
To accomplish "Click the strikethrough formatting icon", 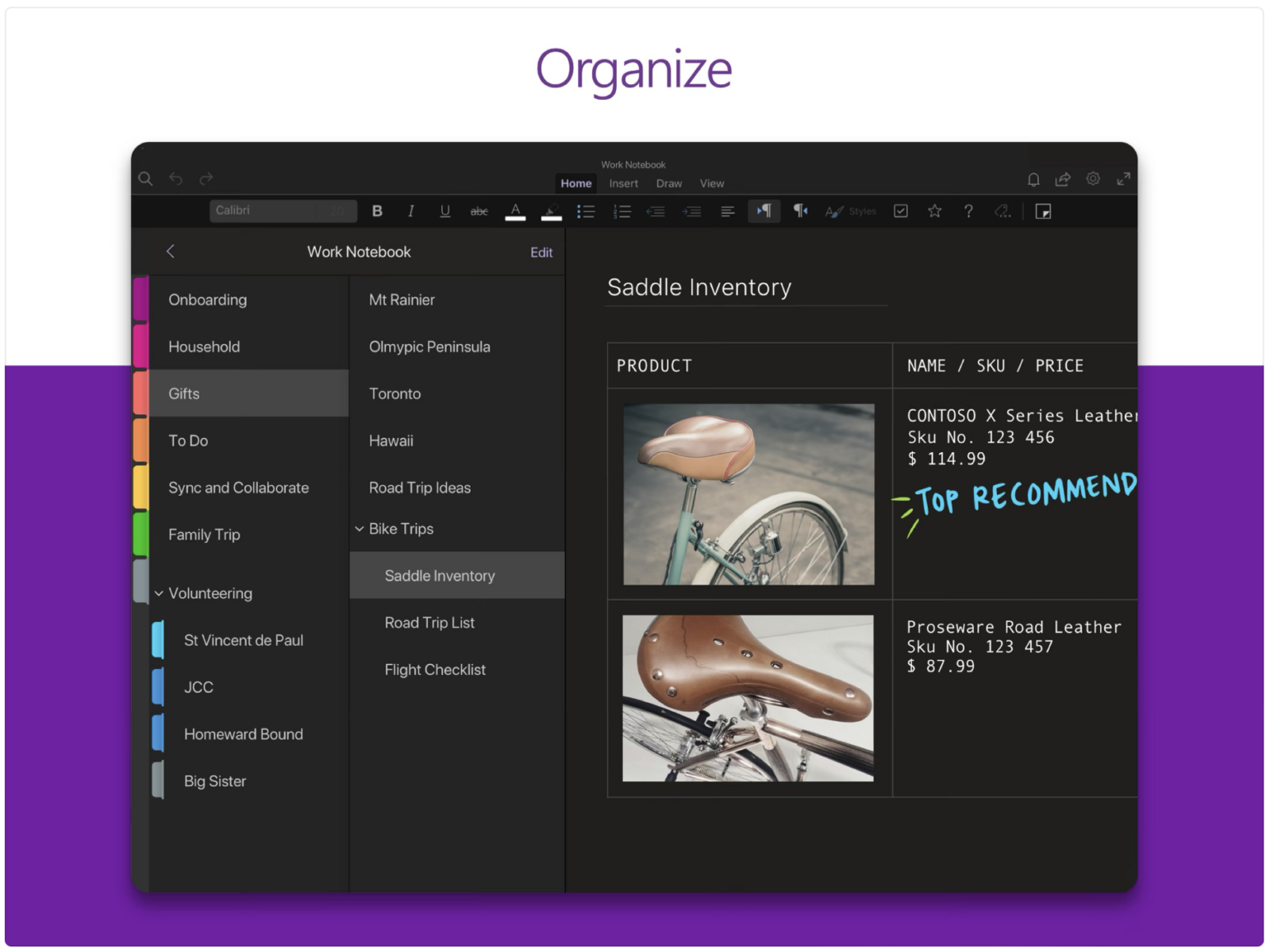I will click(479, 211).
